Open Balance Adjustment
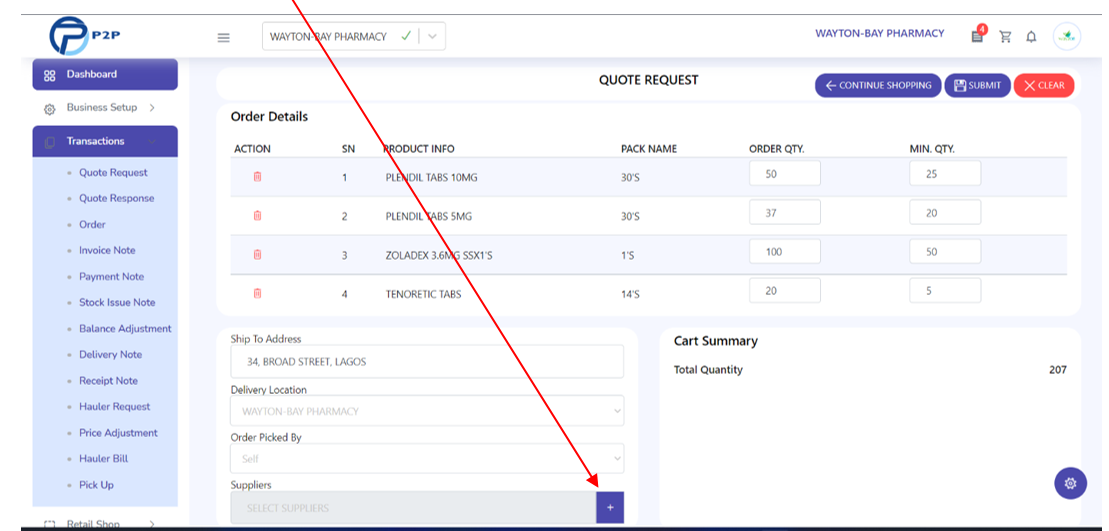1109x531 pixels. (125, 329)
